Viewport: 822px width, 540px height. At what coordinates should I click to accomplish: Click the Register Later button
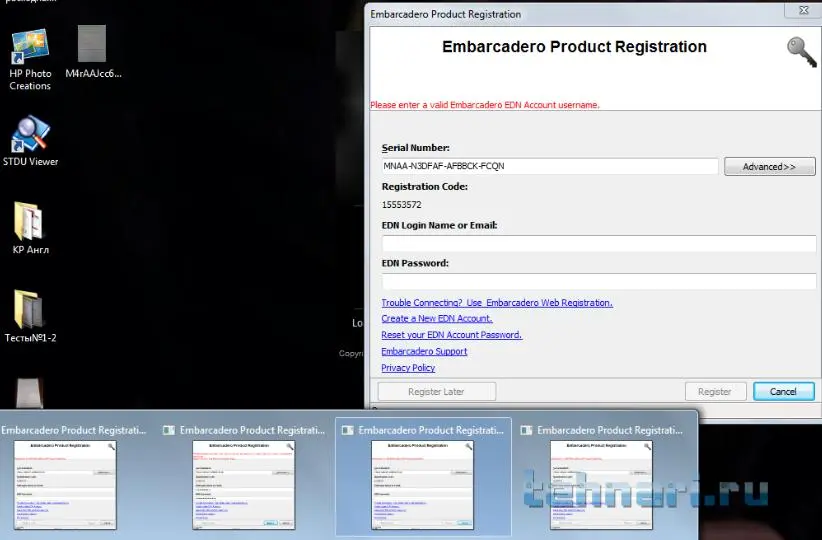click(x=436, y=392)
